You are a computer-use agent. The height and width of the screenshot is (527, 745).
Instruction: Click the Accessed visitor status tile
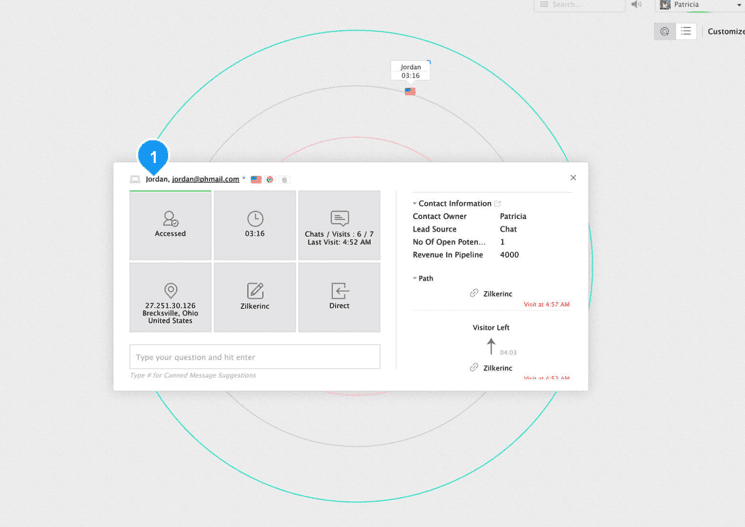click(170, 225)
